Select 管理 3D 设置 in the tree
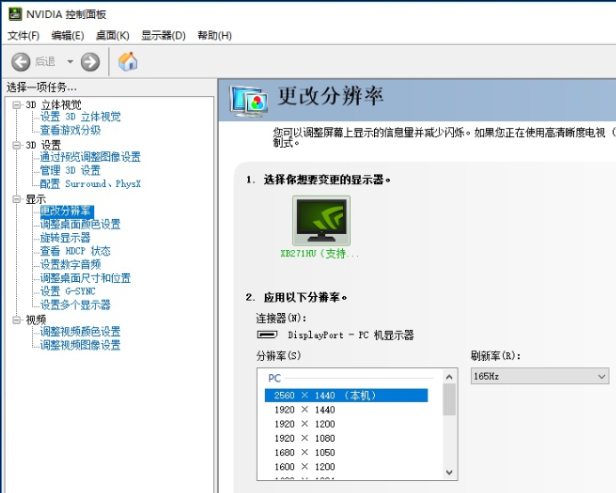 click(x=70, y=171)
